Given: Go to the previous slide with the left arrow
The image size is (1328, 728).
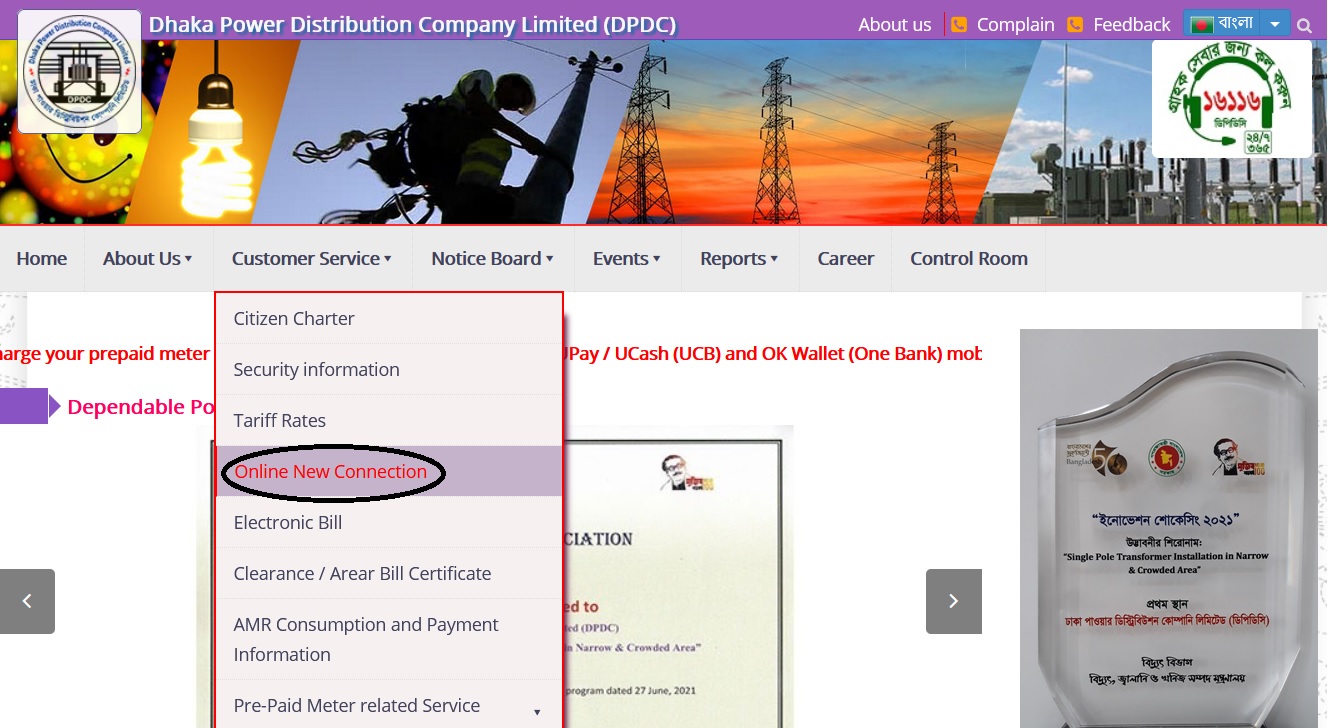Looking at the screenshot, I should [x=27, y=601].
